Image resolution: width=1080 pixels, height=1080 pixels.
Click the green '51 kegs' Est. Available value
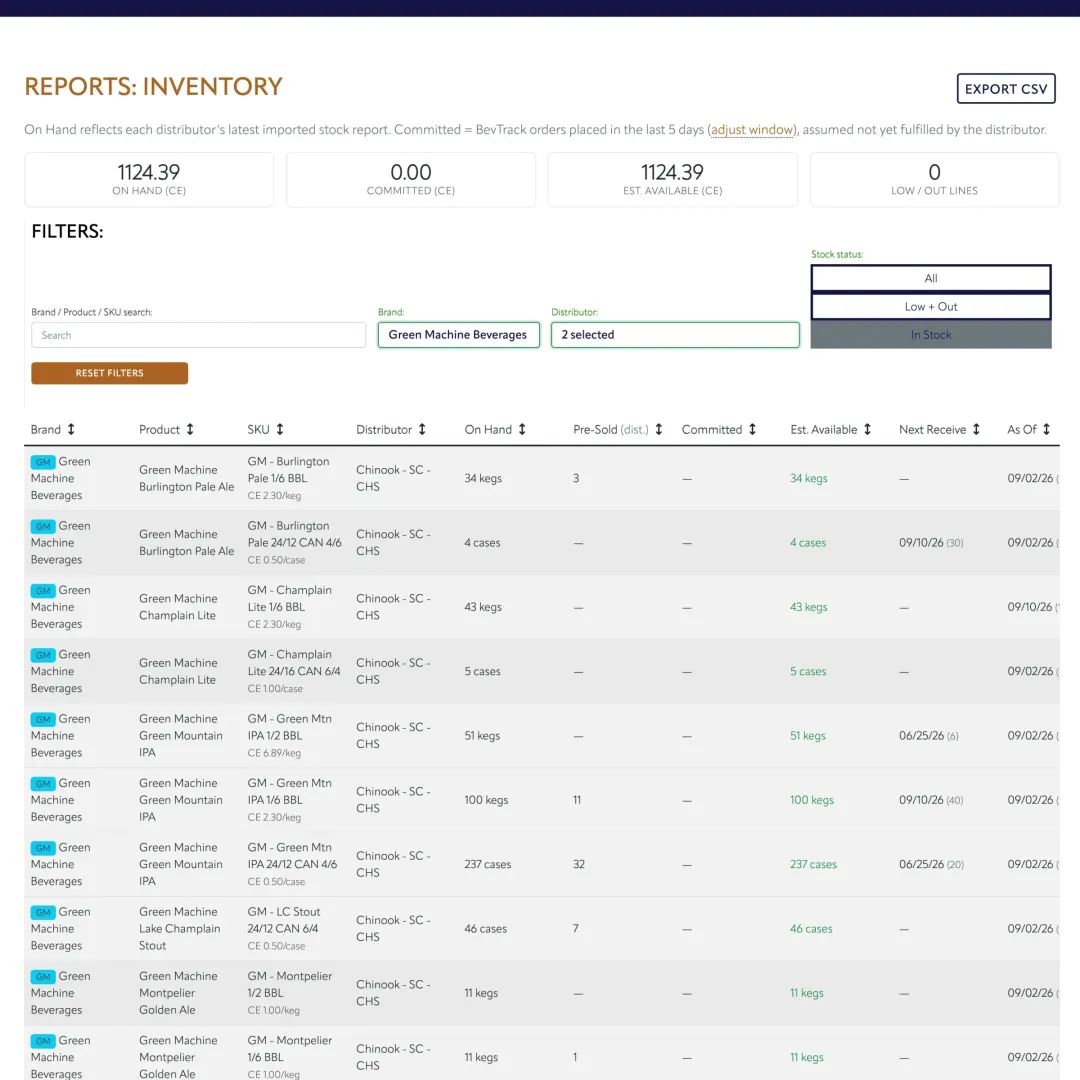[807, 736]
